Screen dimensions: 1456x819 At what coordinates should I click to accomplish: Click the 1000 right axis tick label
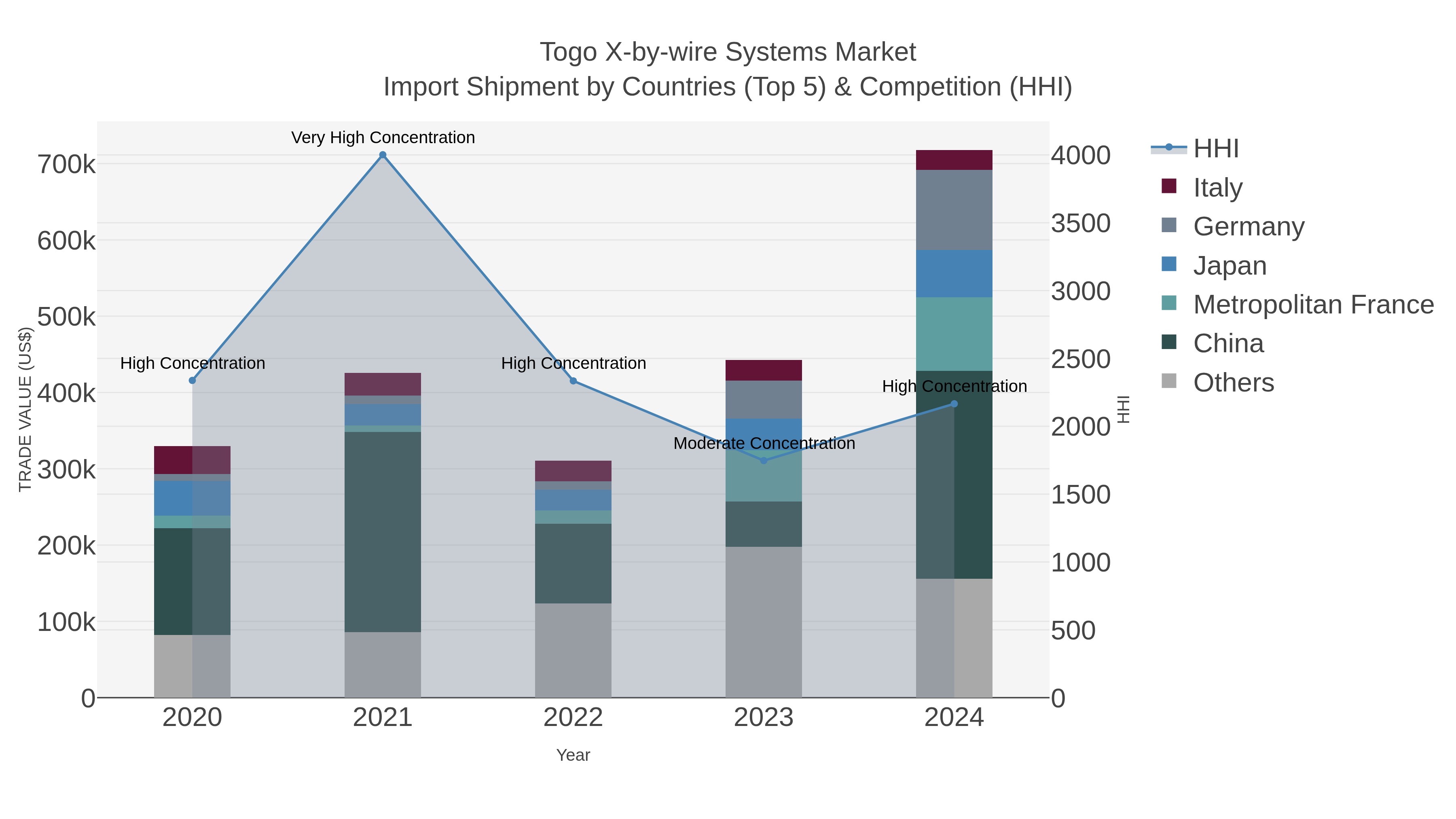(x=1081, y=563)
